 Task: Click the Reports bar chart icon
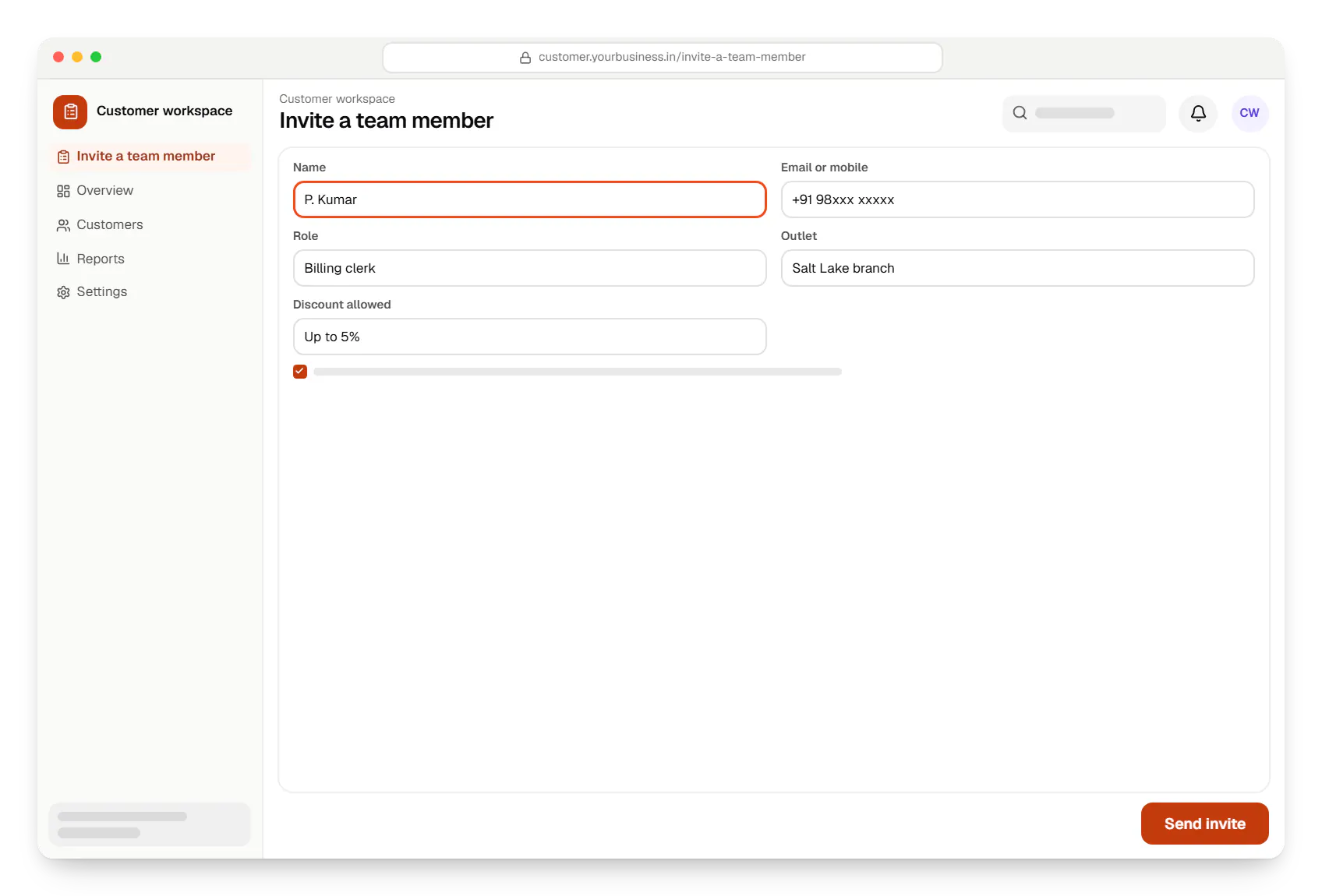coord(63,259)
